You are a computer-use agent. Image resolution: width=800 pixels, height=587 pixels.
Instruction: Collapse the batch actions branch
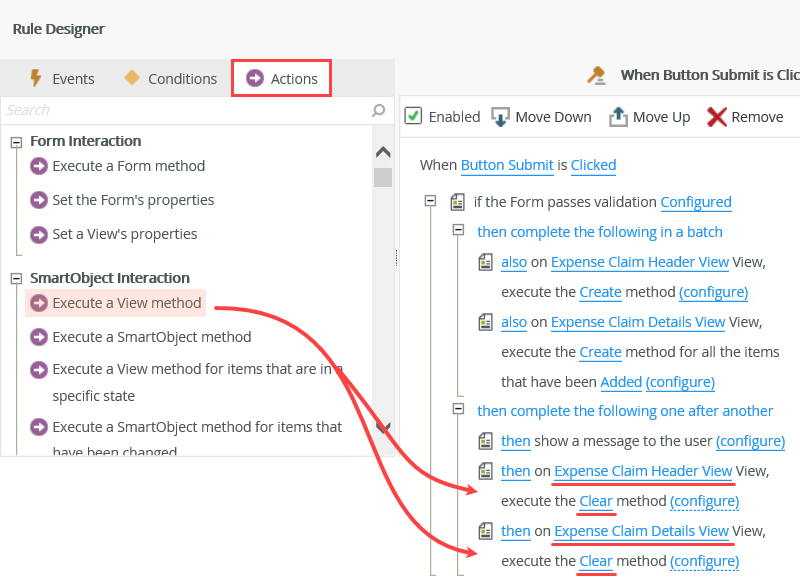coord(458,231)
